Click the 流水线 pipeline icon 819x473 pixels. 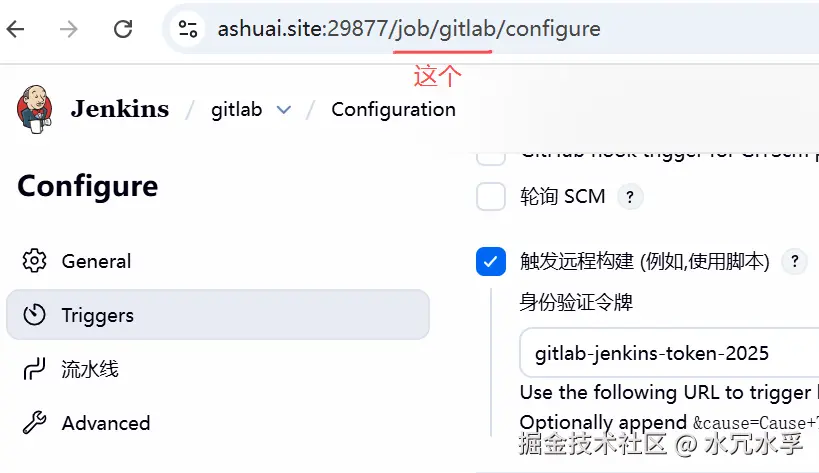click(34, 369)
